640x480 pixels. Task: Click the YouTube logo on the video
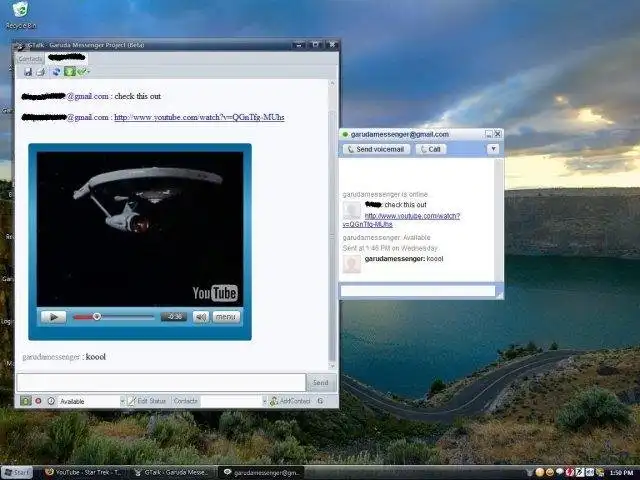click(x=215, y=293)
